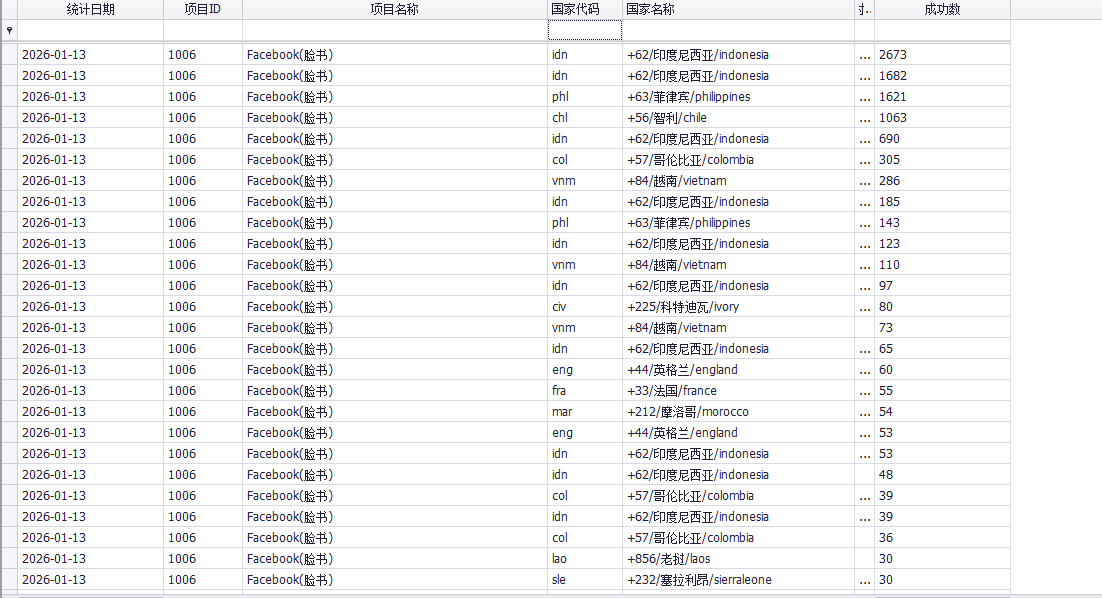Screen dimensions: 1102x598
Task: Click the cell showing 123
Action: (942, 244)
